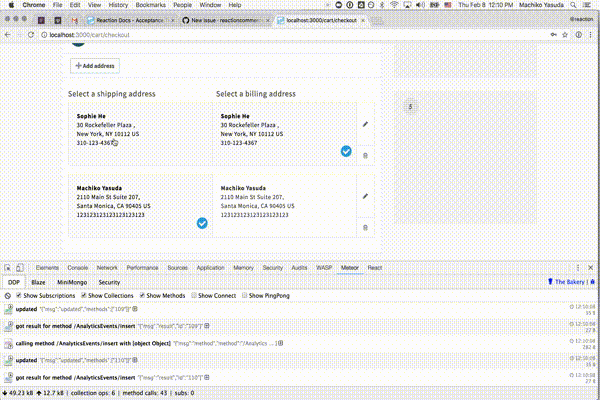Open Security sub-tab in Meteor panel
The height and width of the screenshot is (400, 600).
pos(109,282)
